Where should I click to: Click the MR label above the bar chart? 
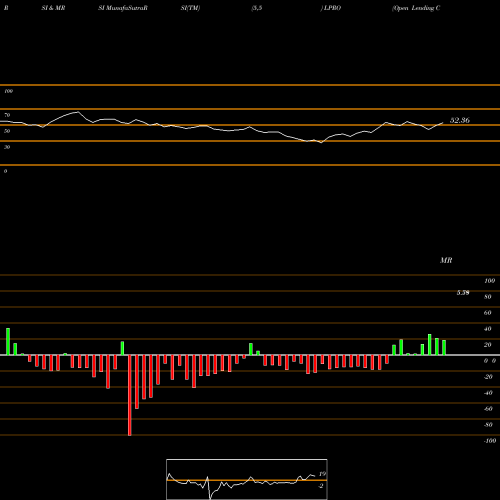pos(446,260)
